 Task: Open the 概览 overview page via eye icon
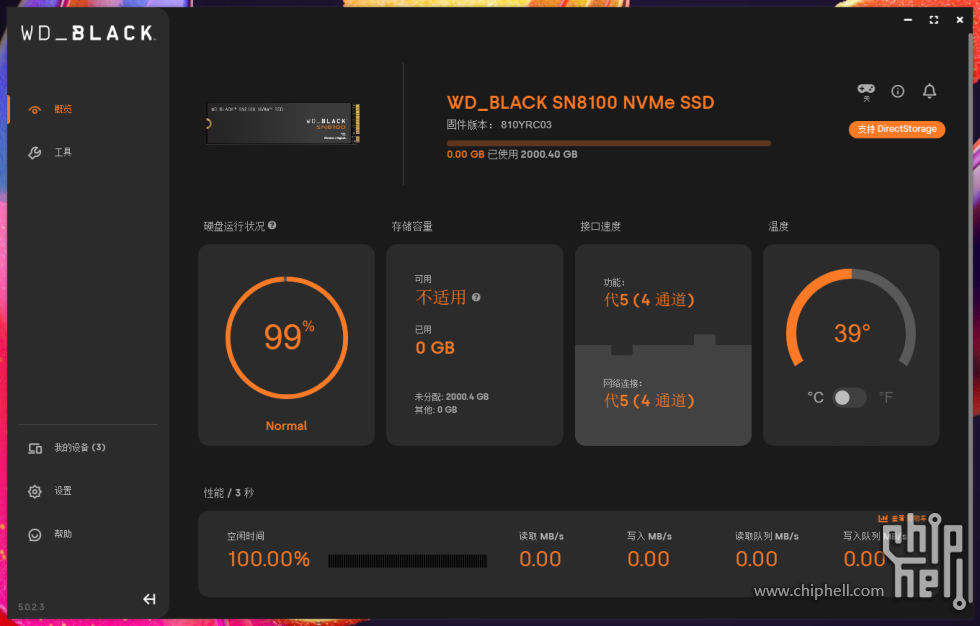[35, 110]
